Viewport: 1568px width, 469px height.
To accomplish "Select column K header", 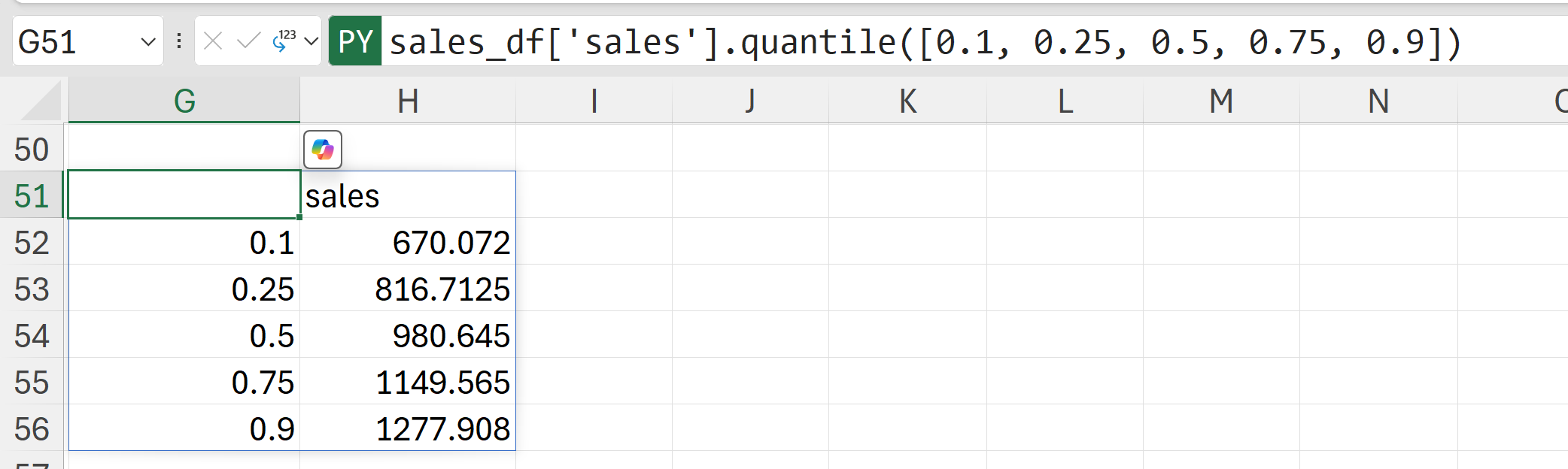I will tap(907, 101).
